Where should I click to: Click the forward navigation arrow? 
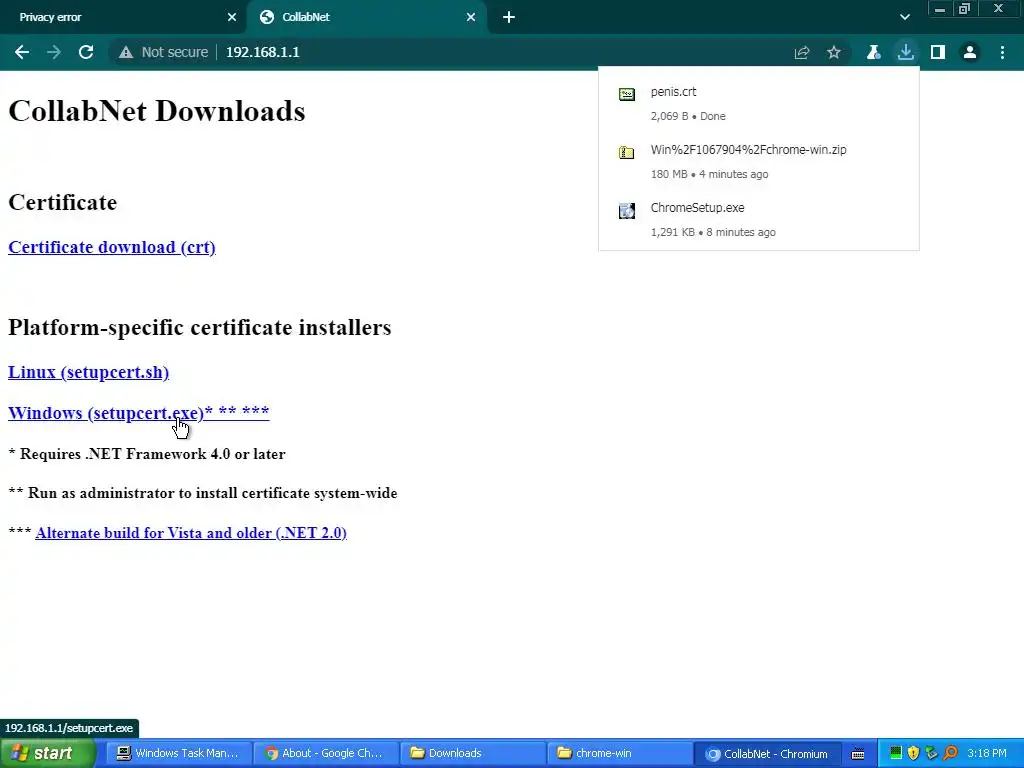click(54, 52)
